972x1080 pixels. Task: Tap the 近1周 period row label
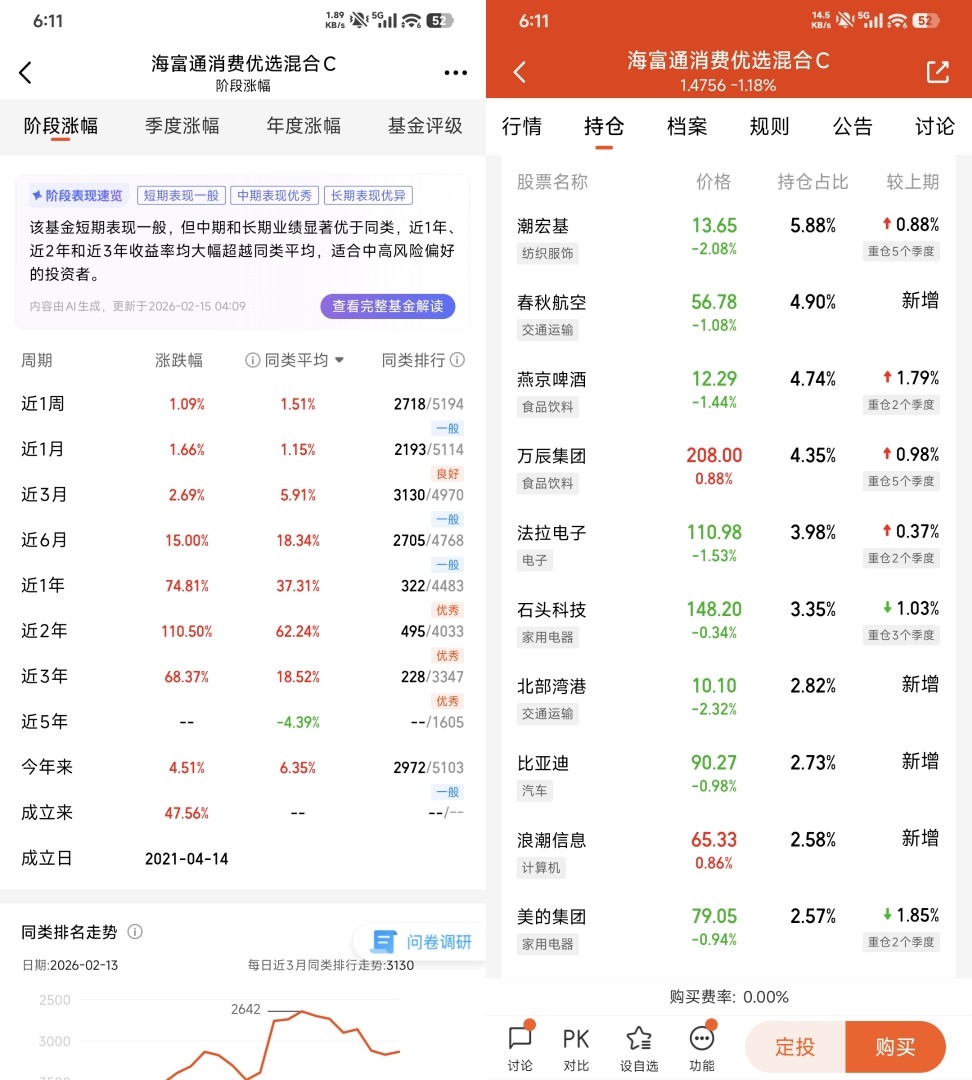43,404
